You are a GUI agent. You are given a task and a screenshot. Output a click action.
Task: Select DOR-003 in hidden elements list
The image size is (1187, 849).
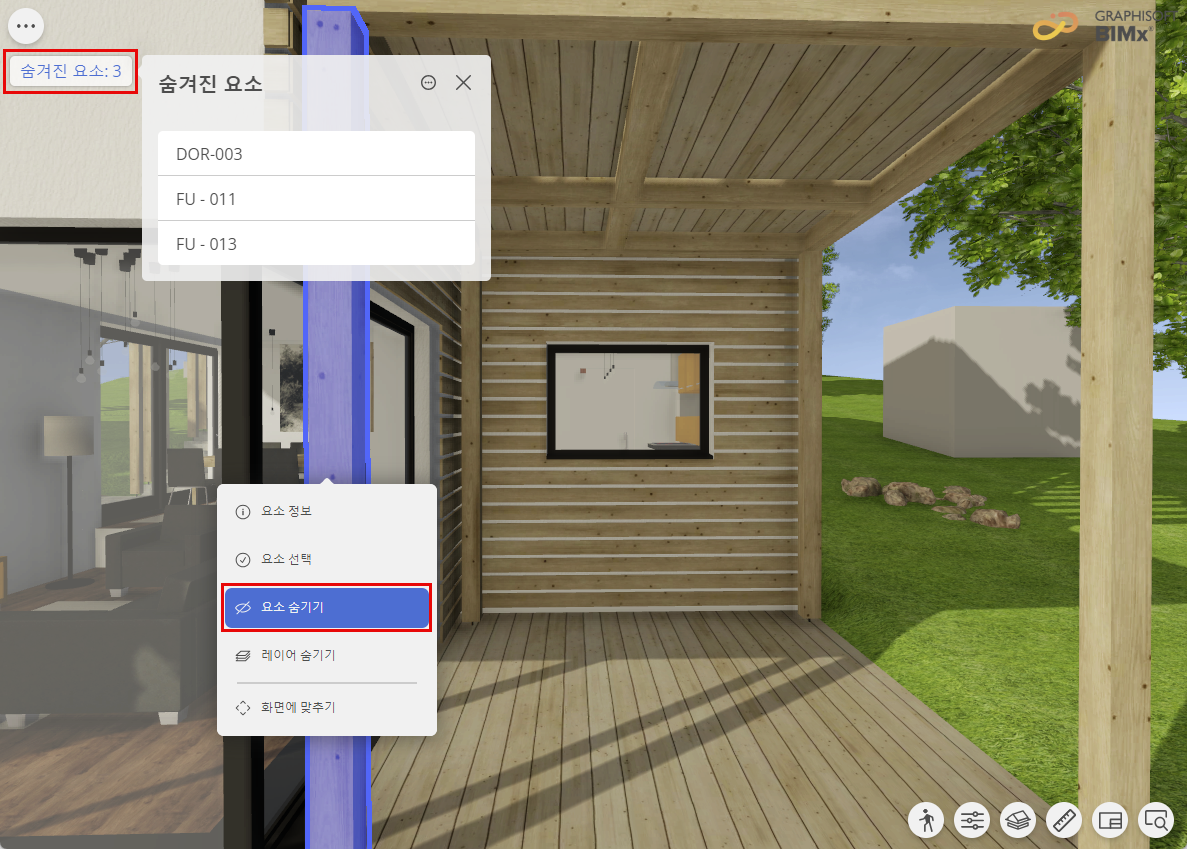316,154
